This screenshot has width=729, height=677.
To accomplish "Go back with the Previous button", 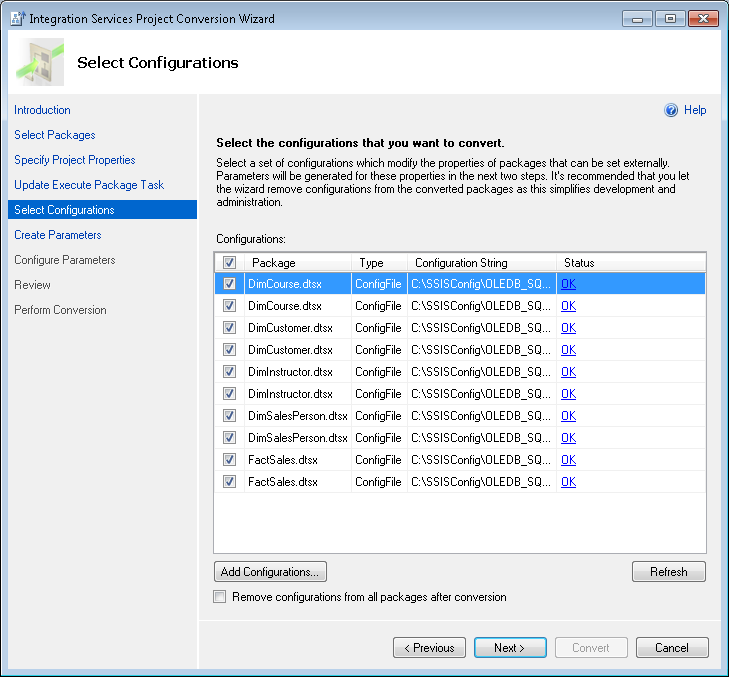I will [429, 648].
